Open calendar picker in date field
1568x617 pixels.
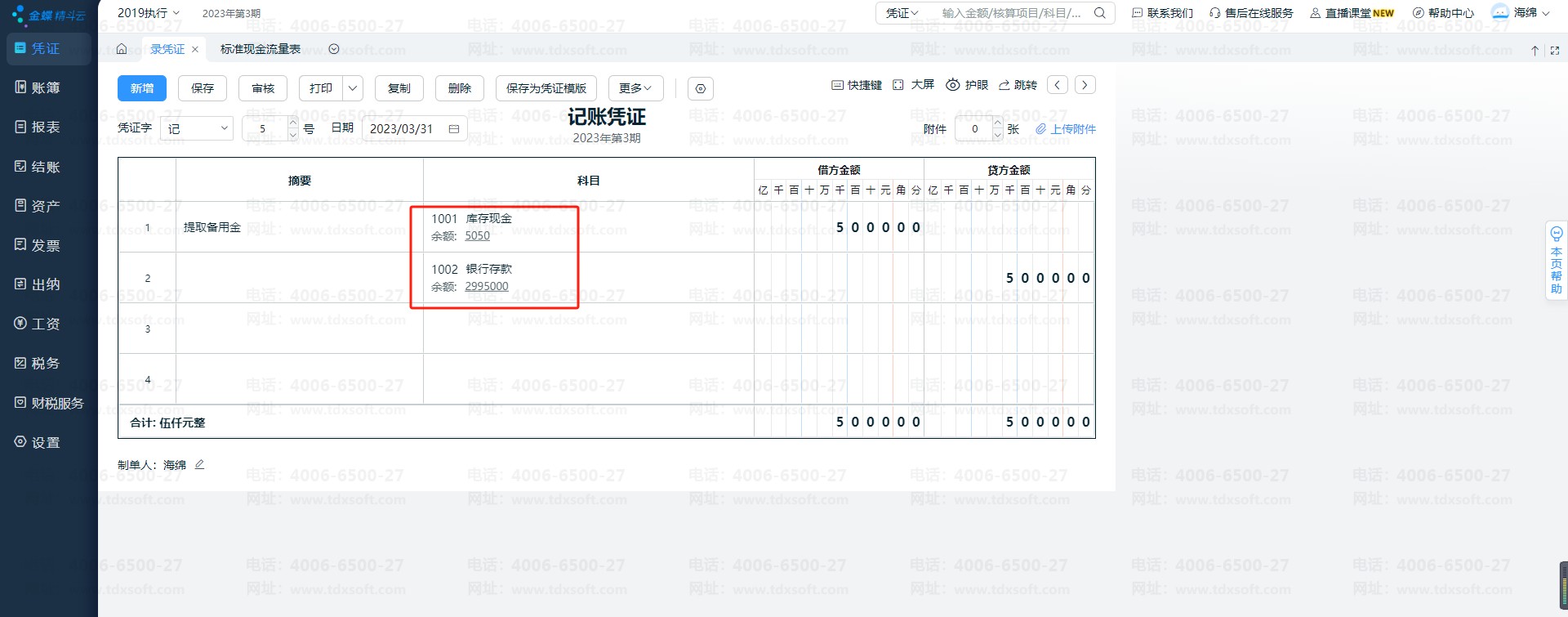[454, 129]
